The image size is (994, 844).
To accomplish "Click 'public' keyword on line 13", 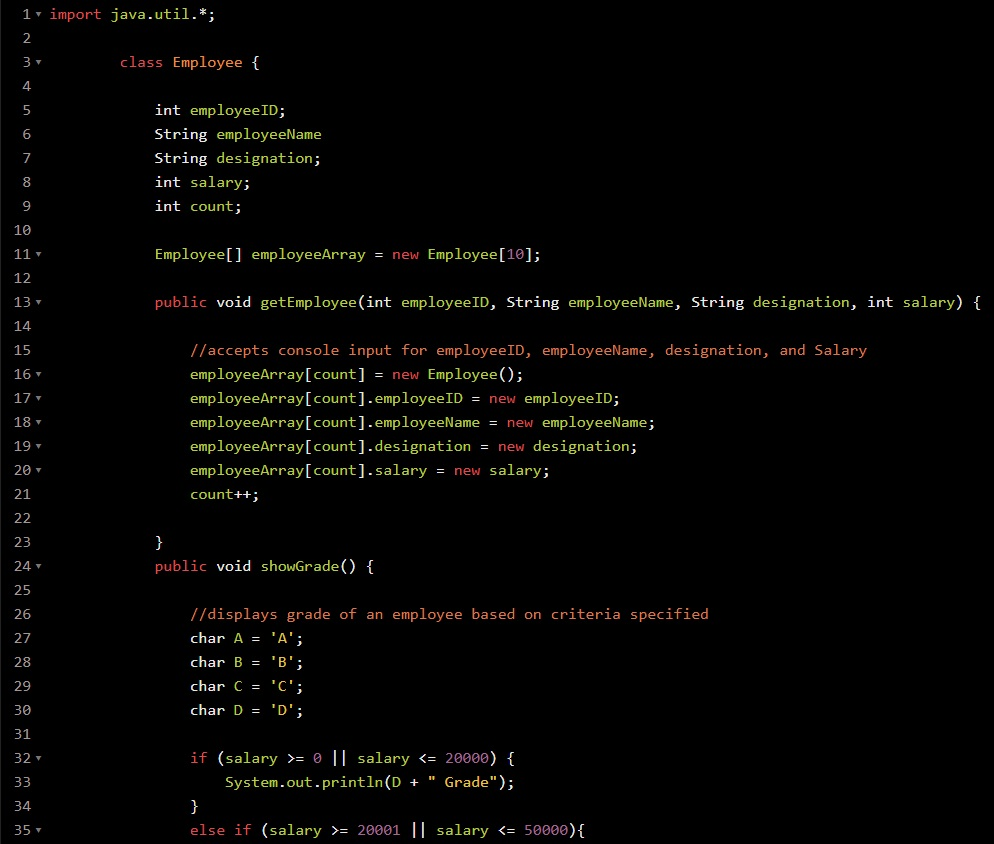I will [181, 302].
